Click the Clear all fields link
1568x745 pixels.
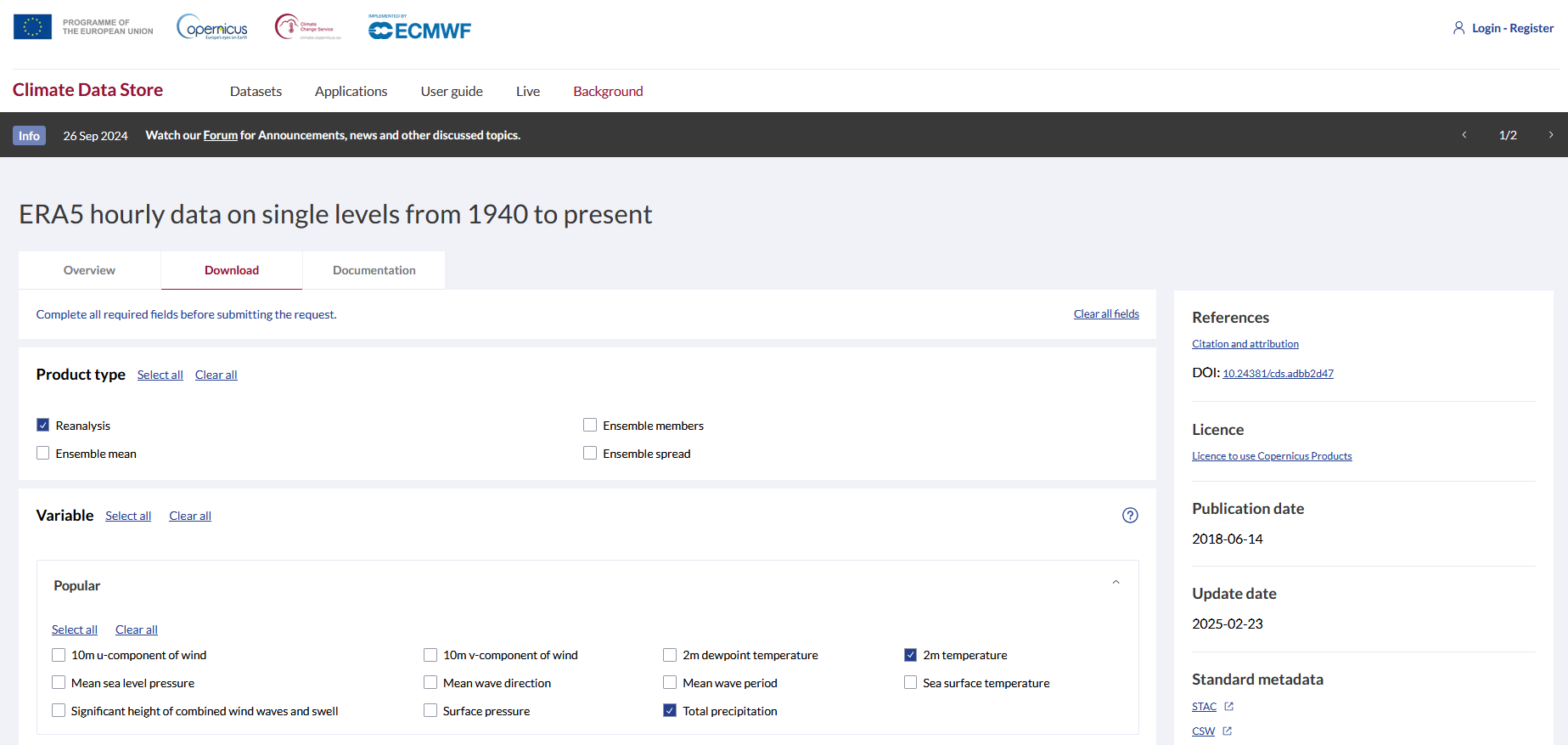pos(1106,314)
